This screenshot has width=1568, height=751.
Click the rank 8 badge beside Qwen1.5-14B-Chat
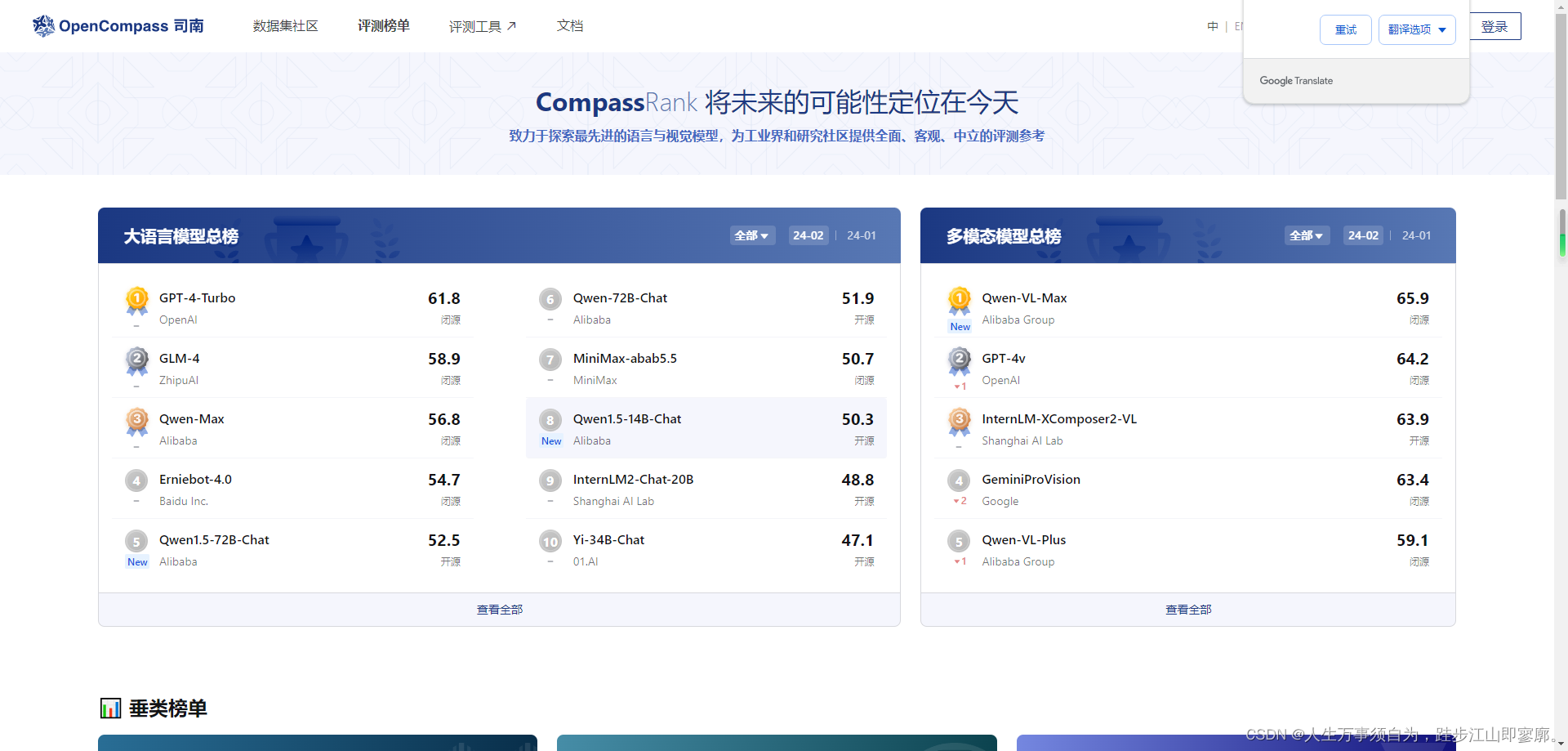pos(550,420)
